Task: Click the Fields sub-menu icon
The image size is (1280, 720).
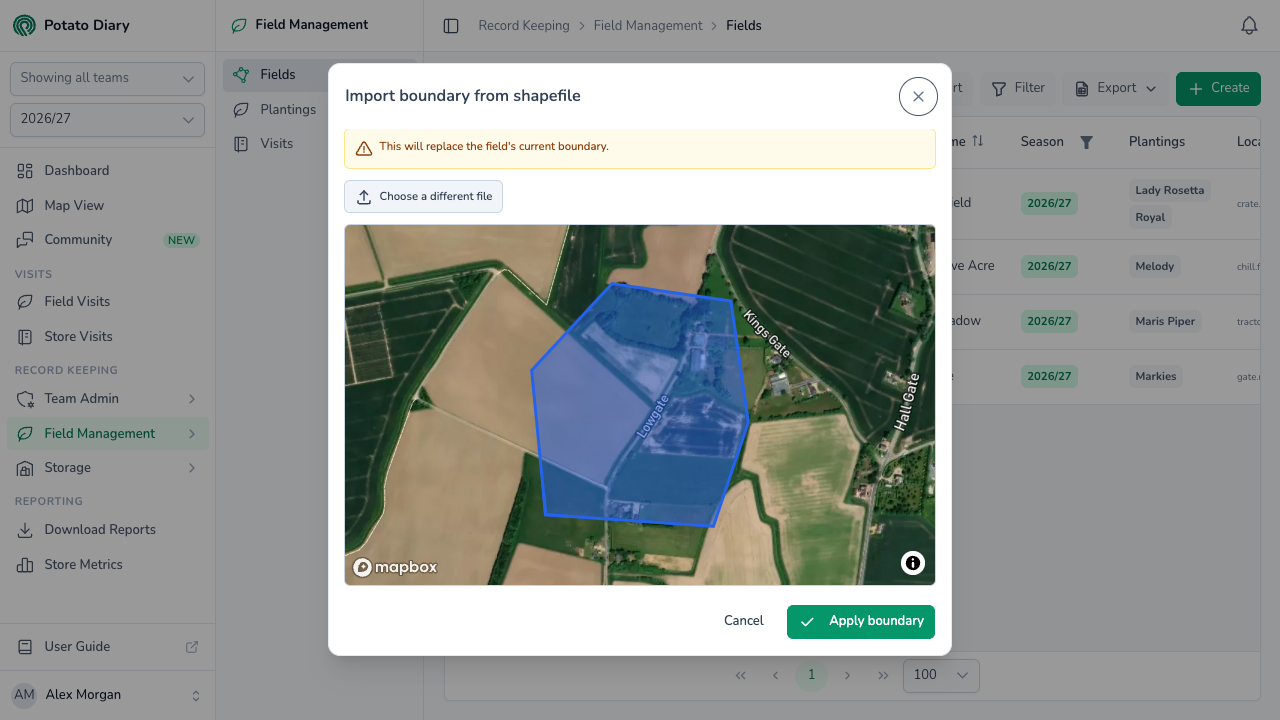Action: coord(241,75)
